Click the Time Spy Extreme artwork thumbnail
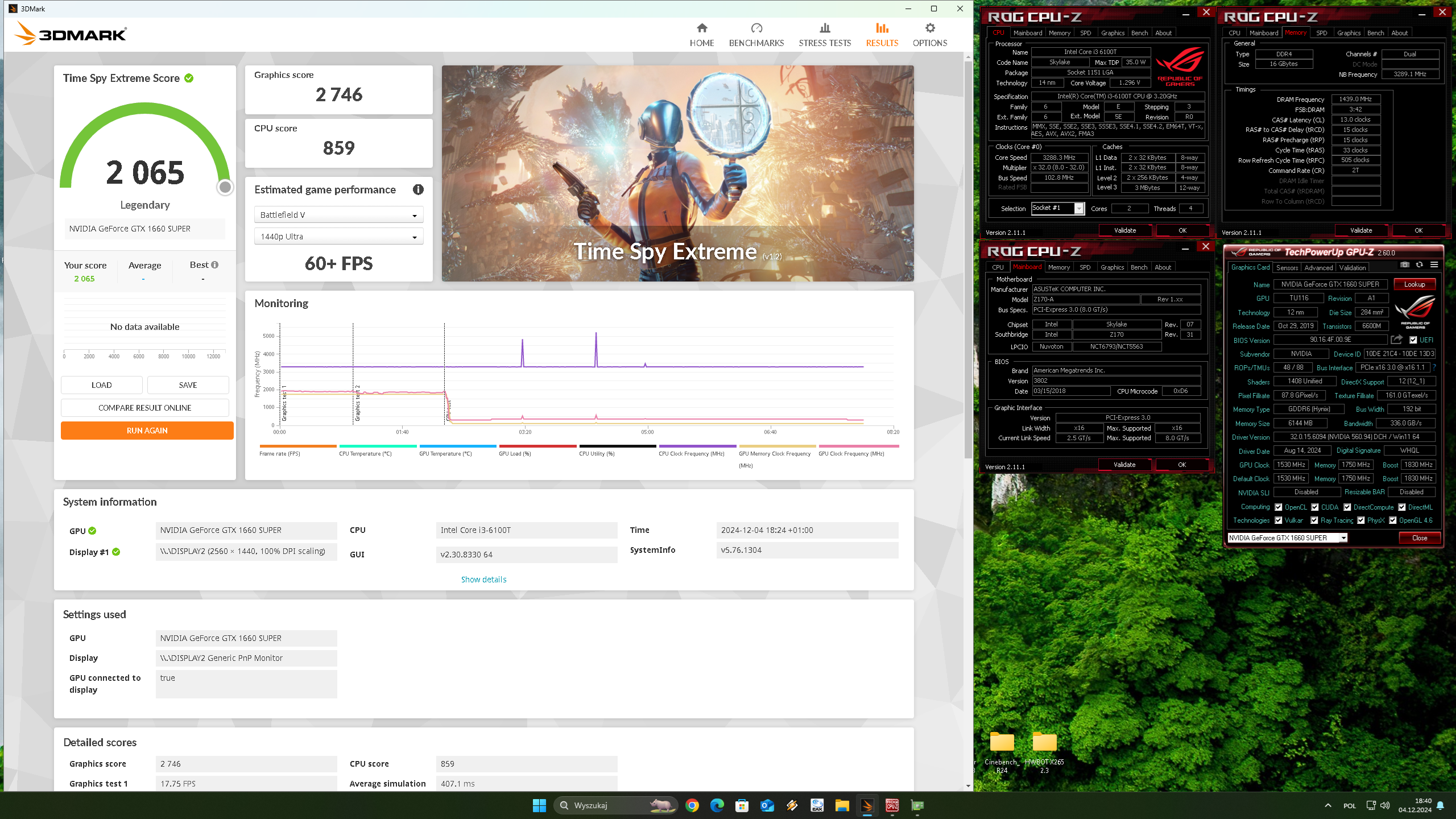Viewport: 1456px width, 819px height. pos(677,173)
